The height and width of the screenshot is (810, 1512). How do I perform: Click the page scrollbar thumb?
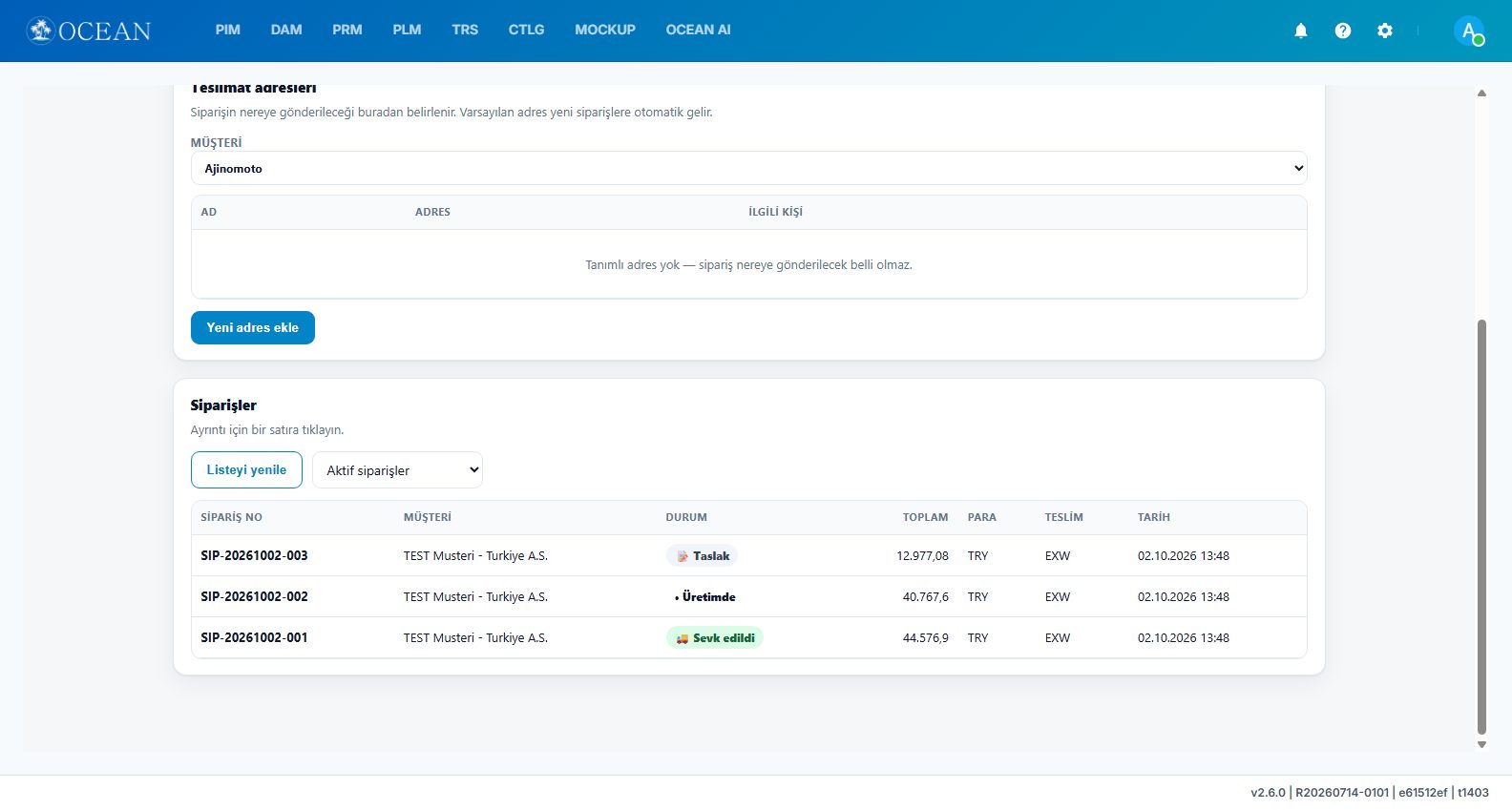click(x=1481, y=527)
